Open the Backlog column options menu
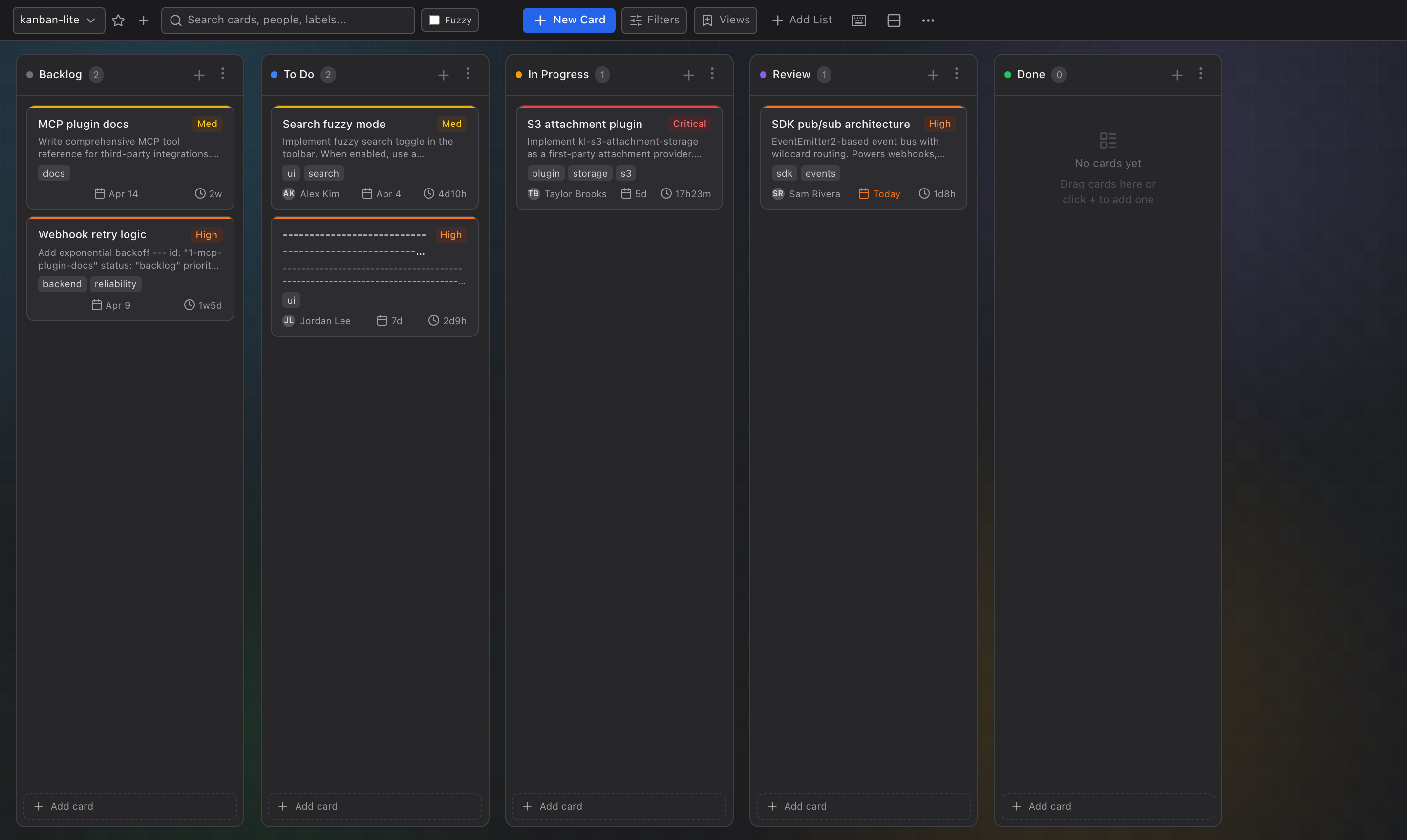This screenshot has width=1407, height=840. 222,74
